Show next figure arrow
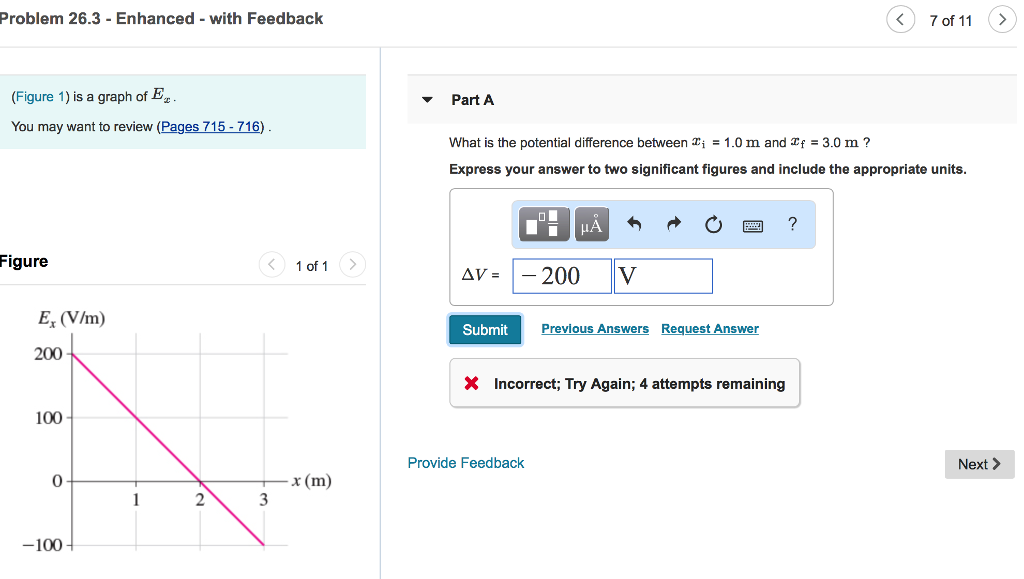1024x579 pixels. click(352, 265)
